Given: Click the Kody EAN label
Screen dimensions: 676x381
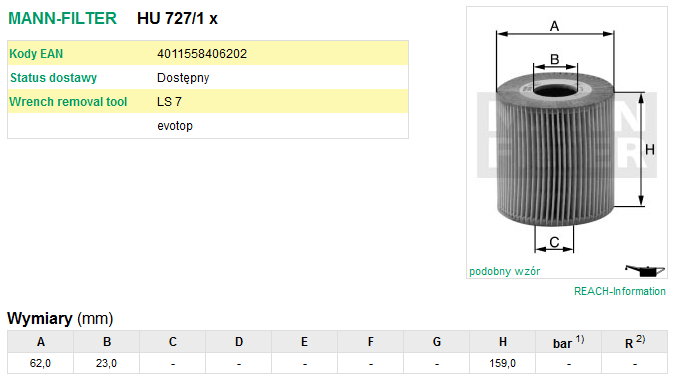Looking at the screenshot, I should click(x=36, y=54).
